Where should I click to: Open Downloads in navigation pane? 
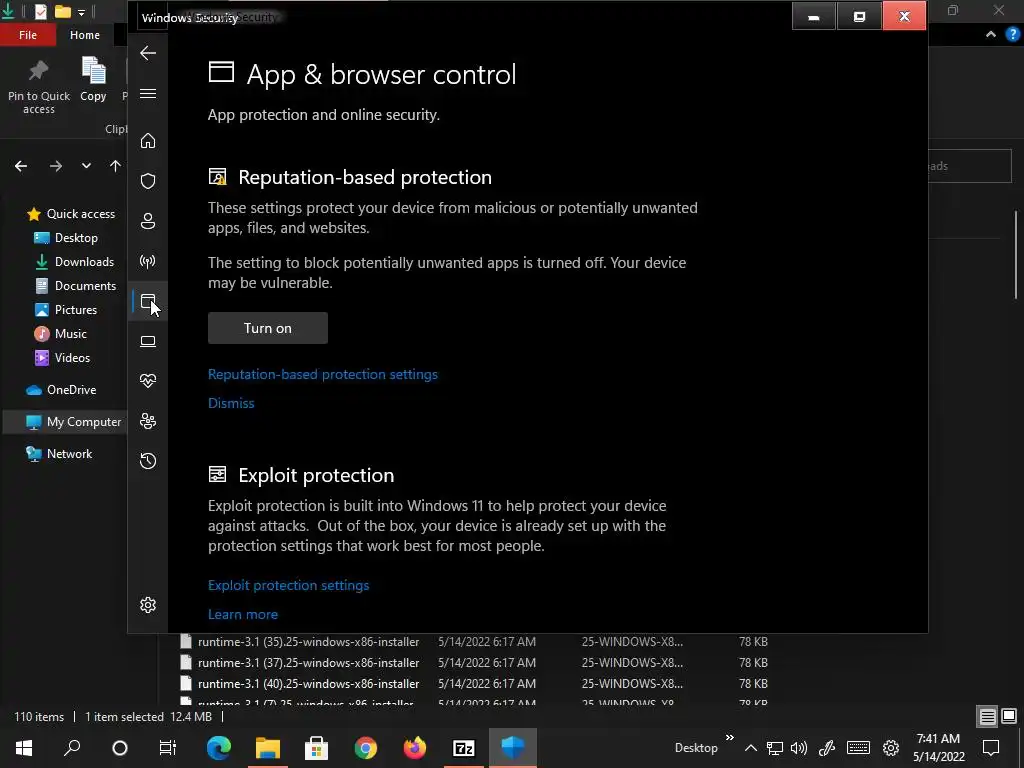[x=74, y=262]
